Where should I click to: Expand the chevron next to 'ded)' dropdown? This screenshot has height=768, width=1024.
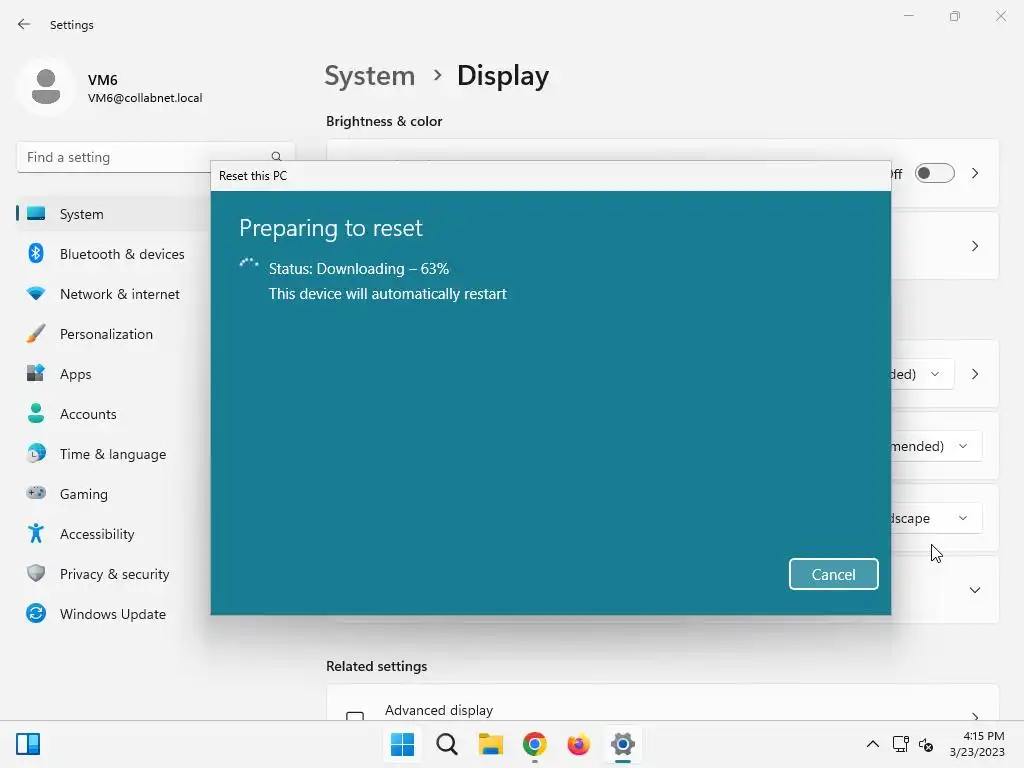coord(975,374)
